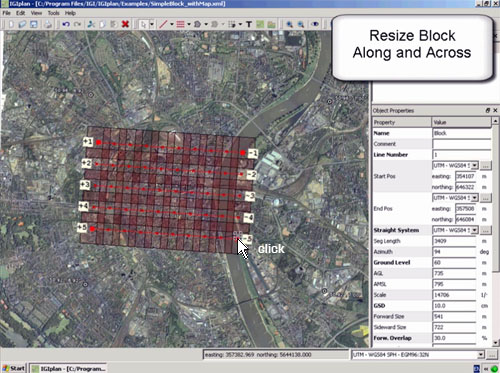Image resolution: width=500 pixels, height=373 pixels.
Task: Click the map folder icon right of the T tool
Action: click(272, 24)
